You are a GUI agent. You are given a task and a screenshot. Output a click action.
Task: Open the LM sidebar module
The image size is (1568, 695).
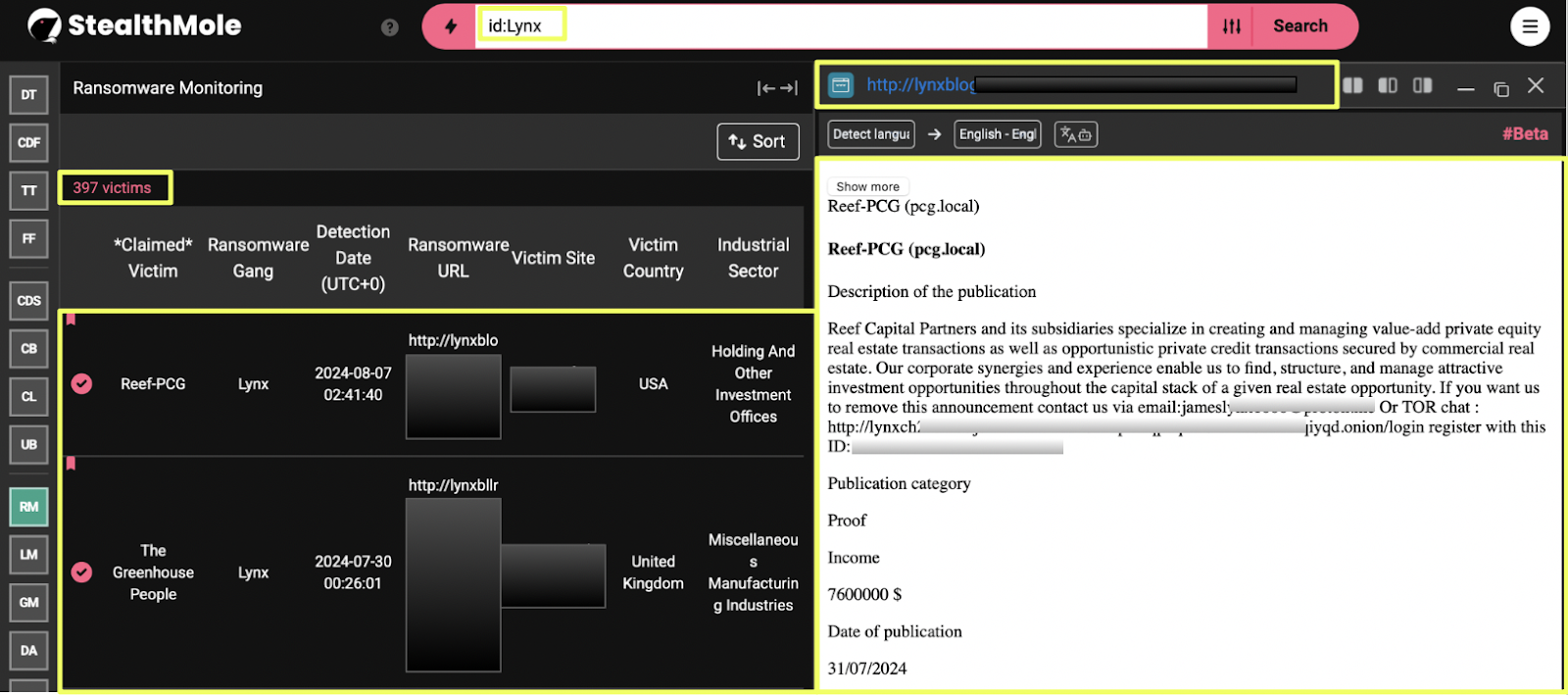click(x=28, y=555)
